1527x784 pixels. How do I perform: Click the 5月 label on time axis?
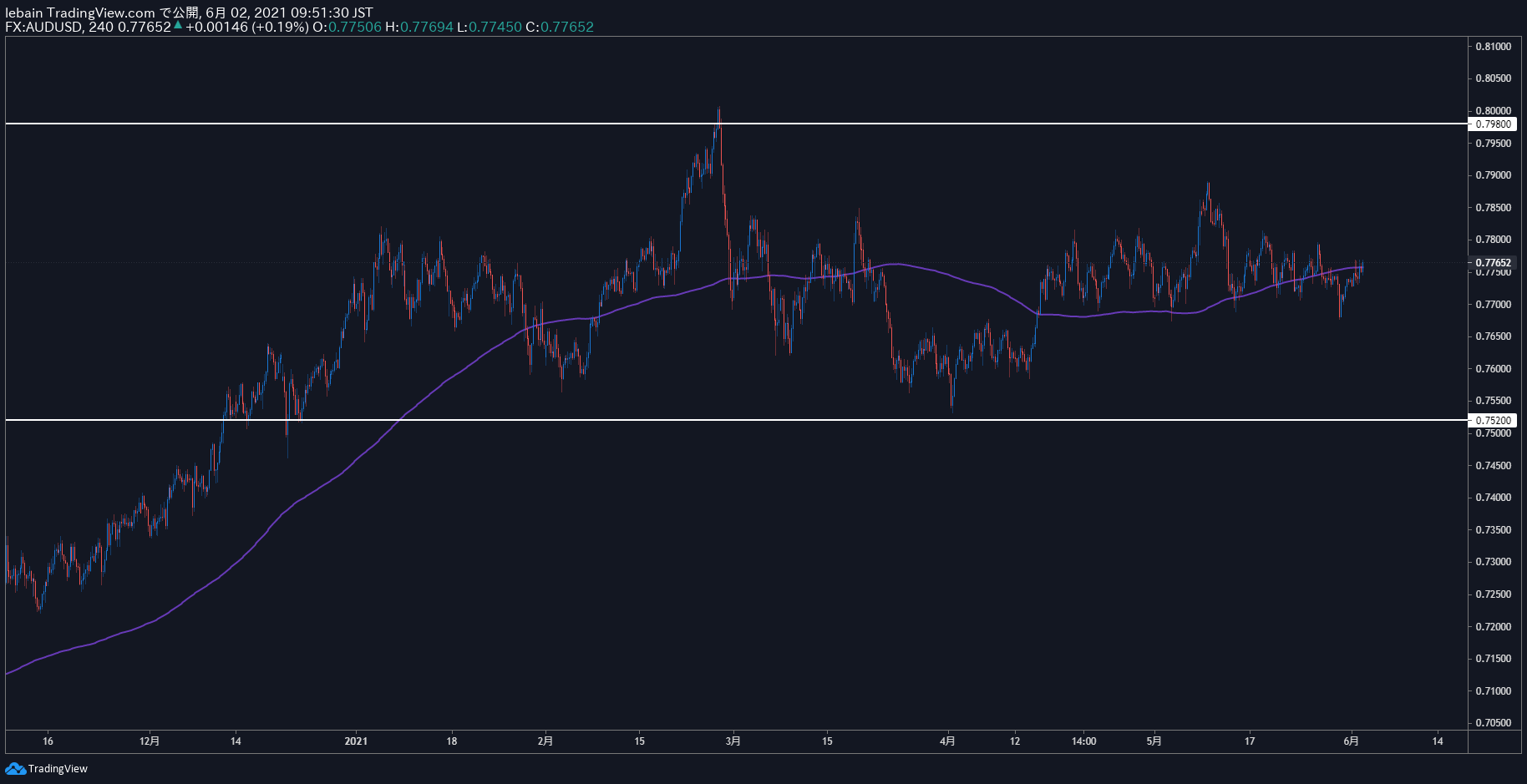[x=1154, y=741]
